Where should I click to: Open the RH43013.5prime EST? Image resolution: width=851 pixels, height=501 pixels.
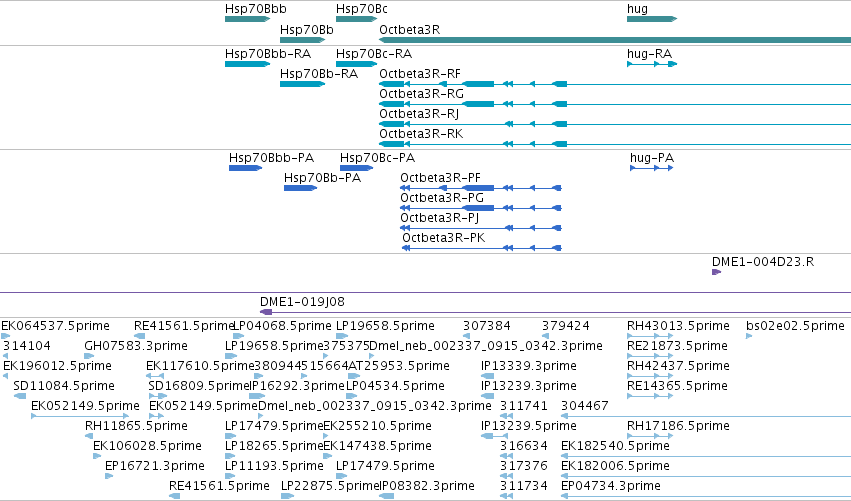pos(650,336)
